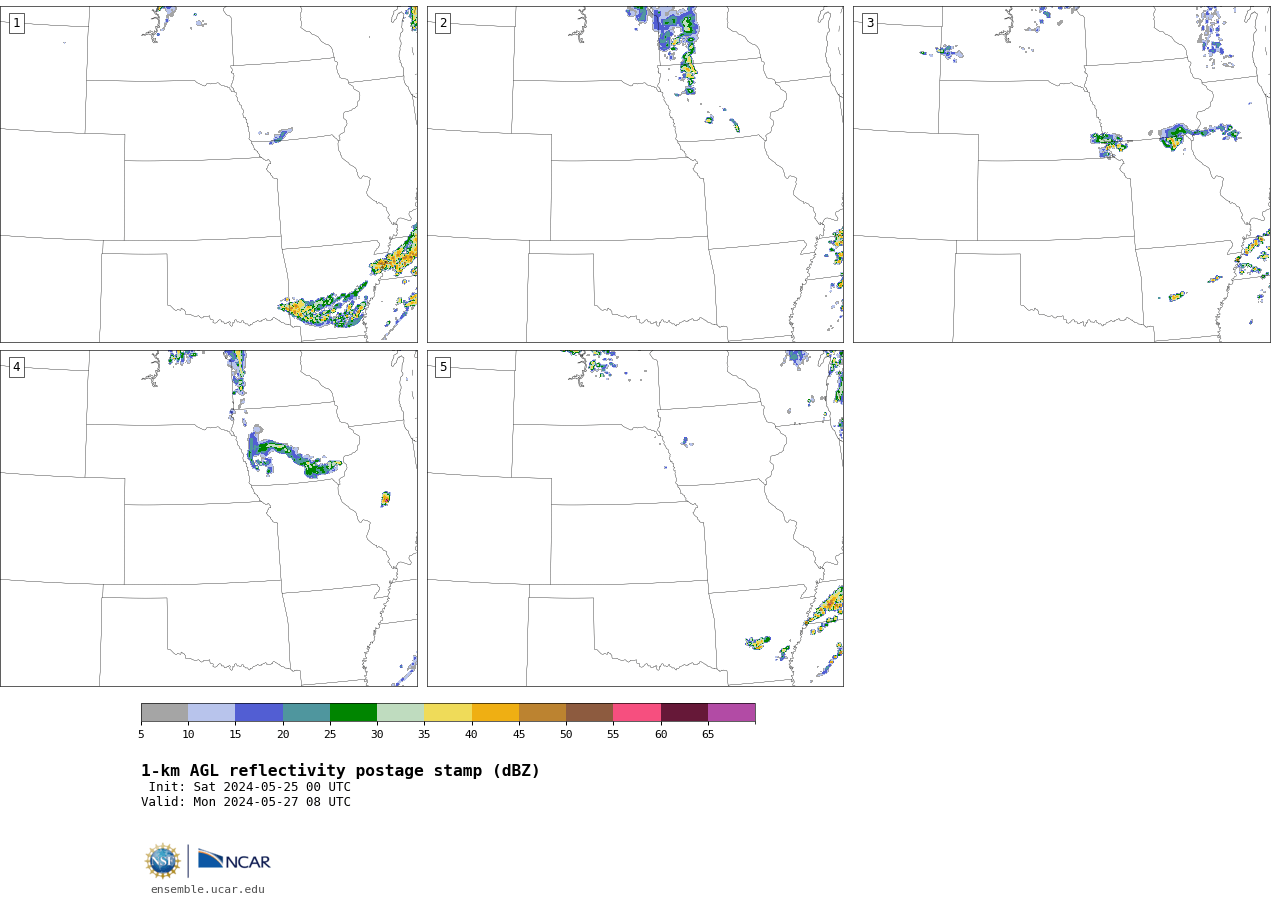Click the maroon 60-65 dBZ swatch
The image size is (1280, 901).
684,713
